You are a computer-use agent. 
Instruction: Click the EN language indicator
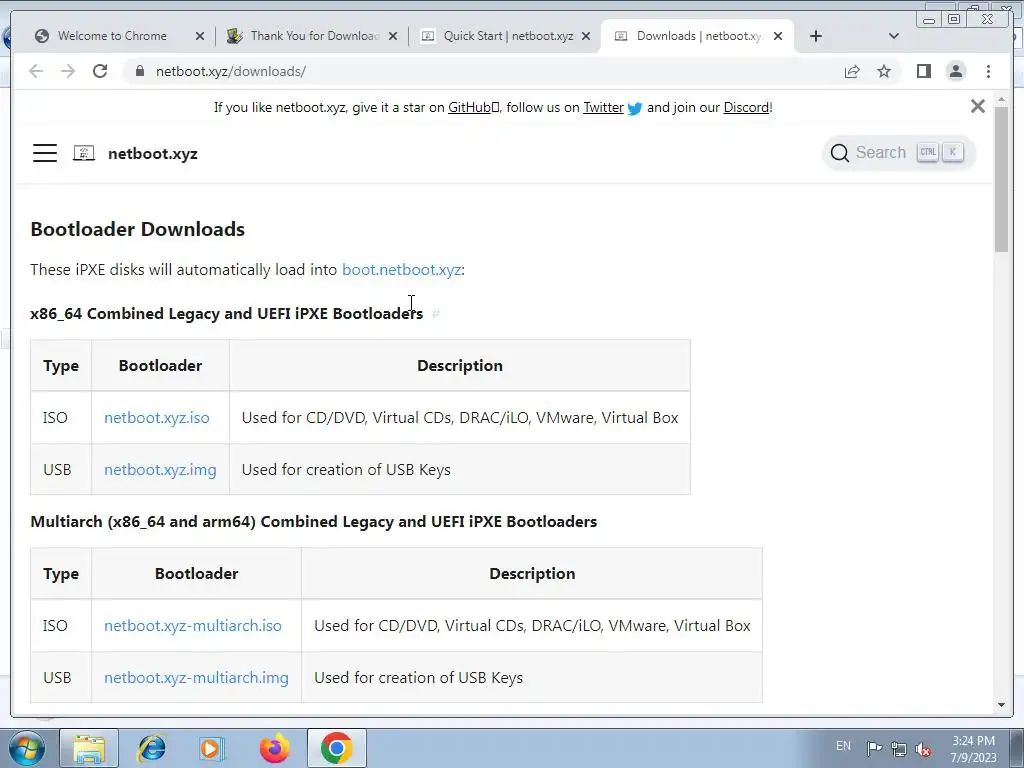pos(843,746)
